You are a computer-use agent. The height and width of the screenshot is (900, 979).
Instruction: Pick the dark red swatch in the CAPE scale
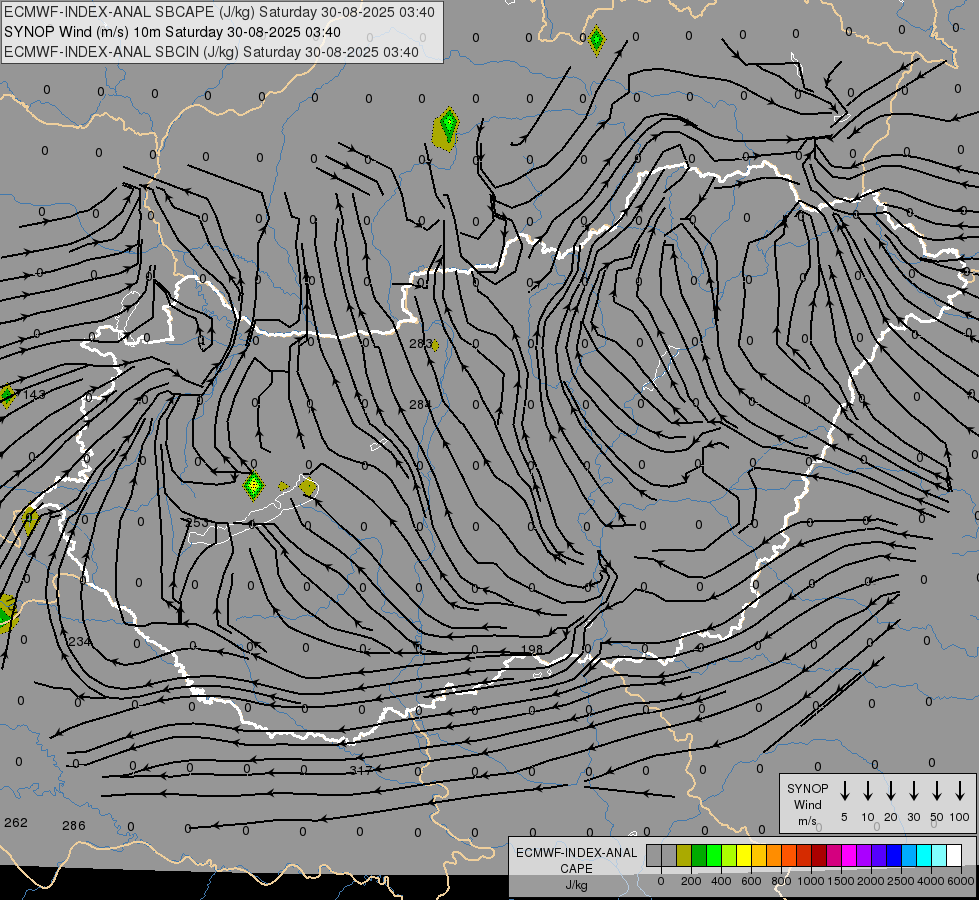(x=819, y=855)
